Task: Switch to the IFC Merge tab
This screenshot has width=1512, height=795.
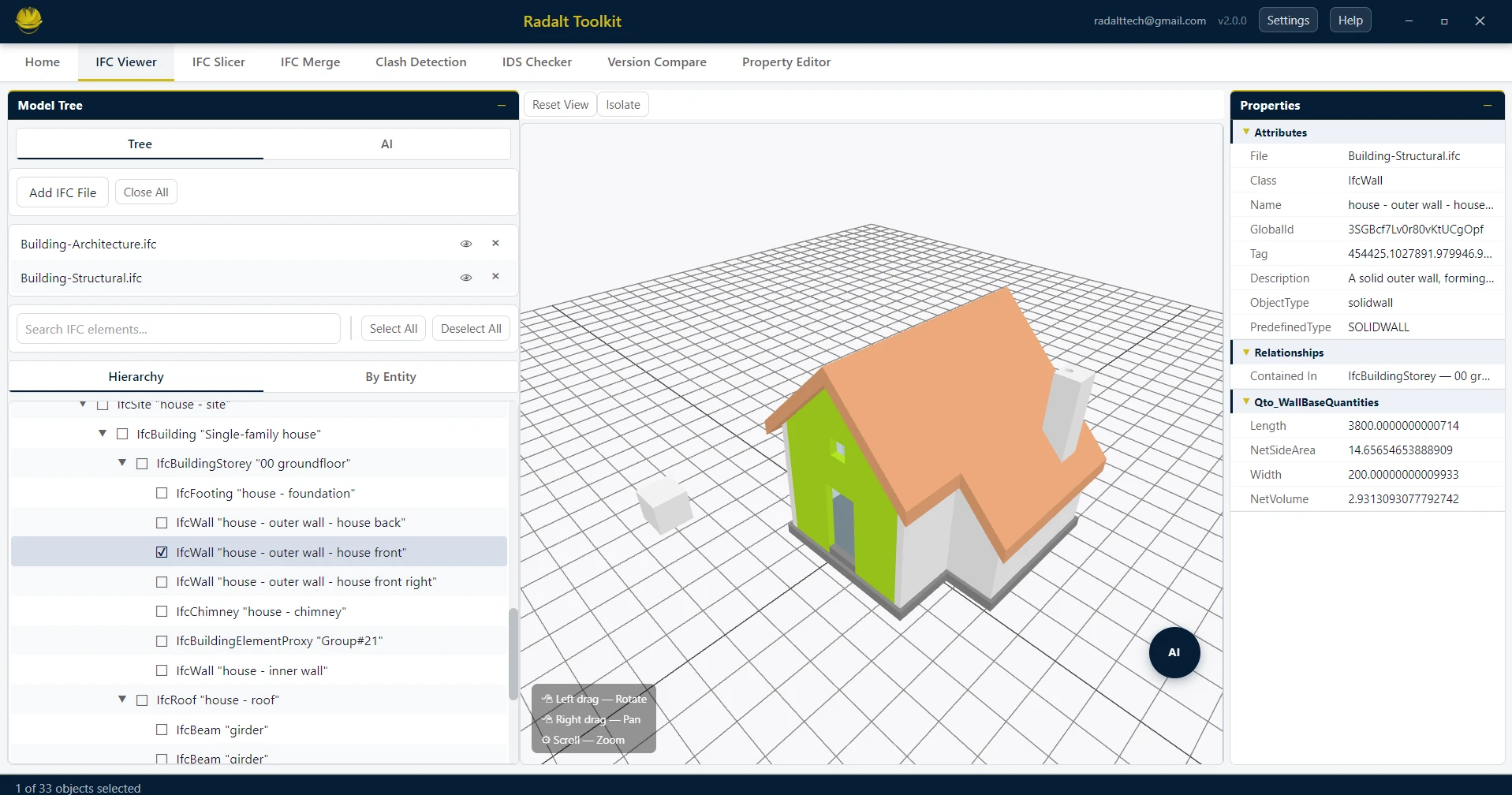Action: [x=310, y=62]
